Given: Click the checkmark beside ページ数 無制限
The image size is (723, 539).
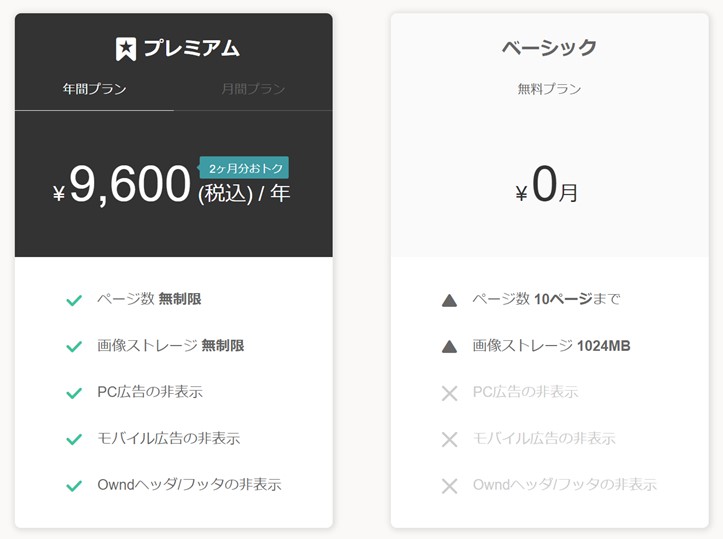Looking at the screenshot, I should 74,300.
